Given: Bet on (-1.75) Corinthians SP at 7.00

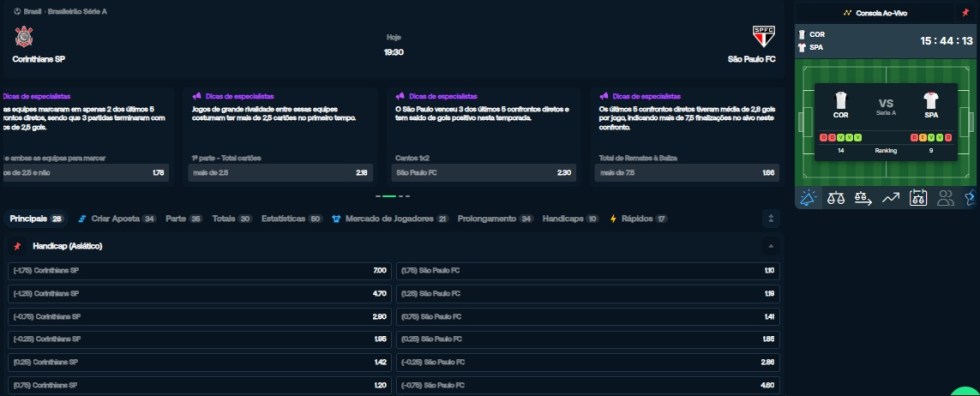Looking at the screenshot, I should click(x=199, y=270).
